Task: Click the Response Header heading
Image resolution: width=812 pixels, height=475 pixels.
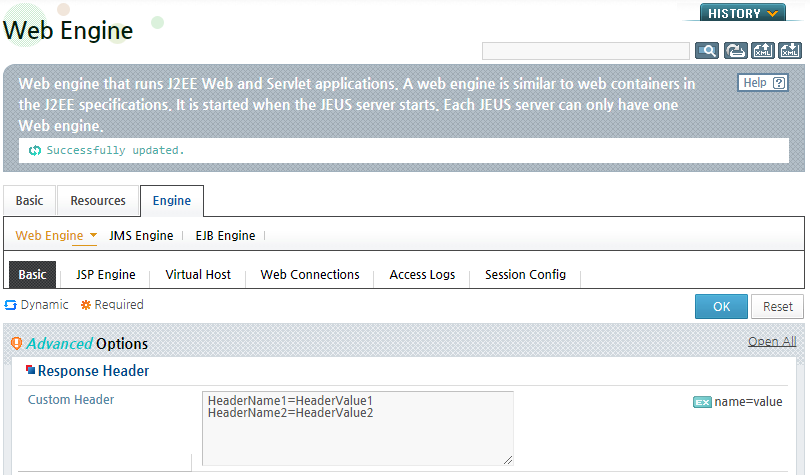Action: pos(93,371)
